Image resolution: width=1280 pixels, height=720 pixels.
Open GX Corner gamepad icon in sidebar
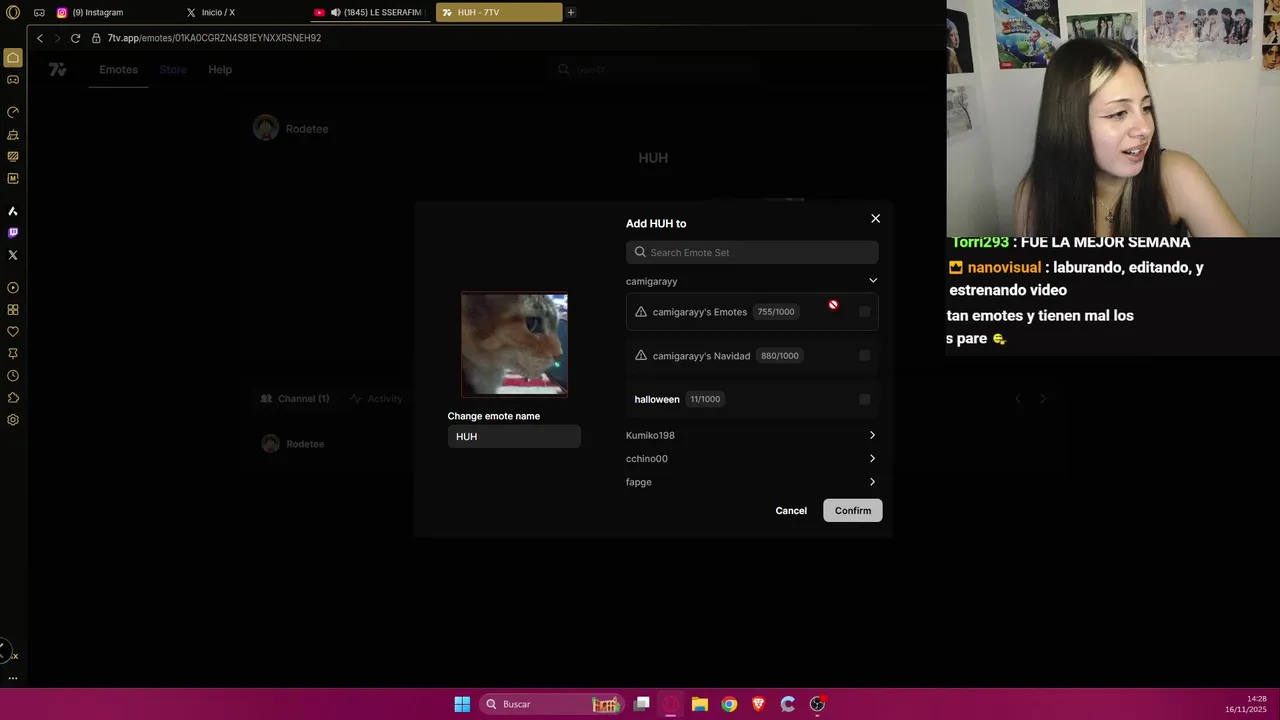coord(13,80)
